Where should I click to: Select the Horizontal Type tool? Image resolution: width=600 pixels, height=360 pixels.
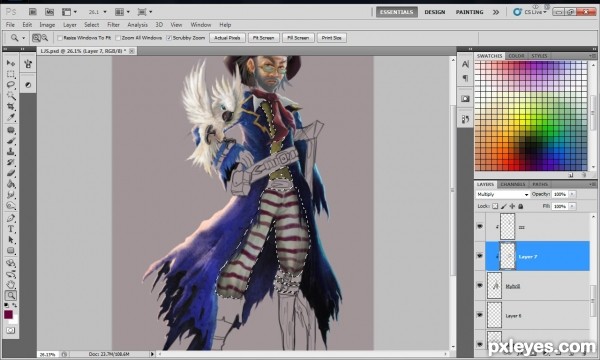(x=11, y=229)
